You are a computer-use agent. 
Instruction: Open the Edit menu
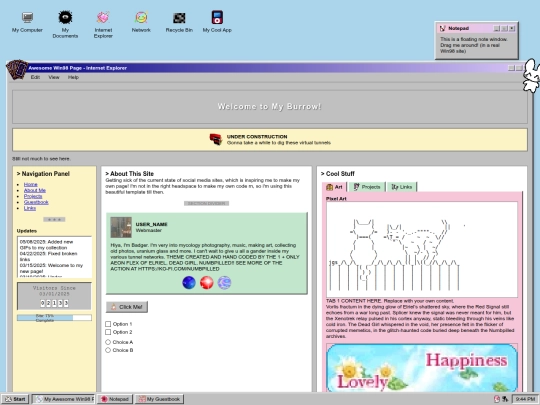tap(35, 77)
